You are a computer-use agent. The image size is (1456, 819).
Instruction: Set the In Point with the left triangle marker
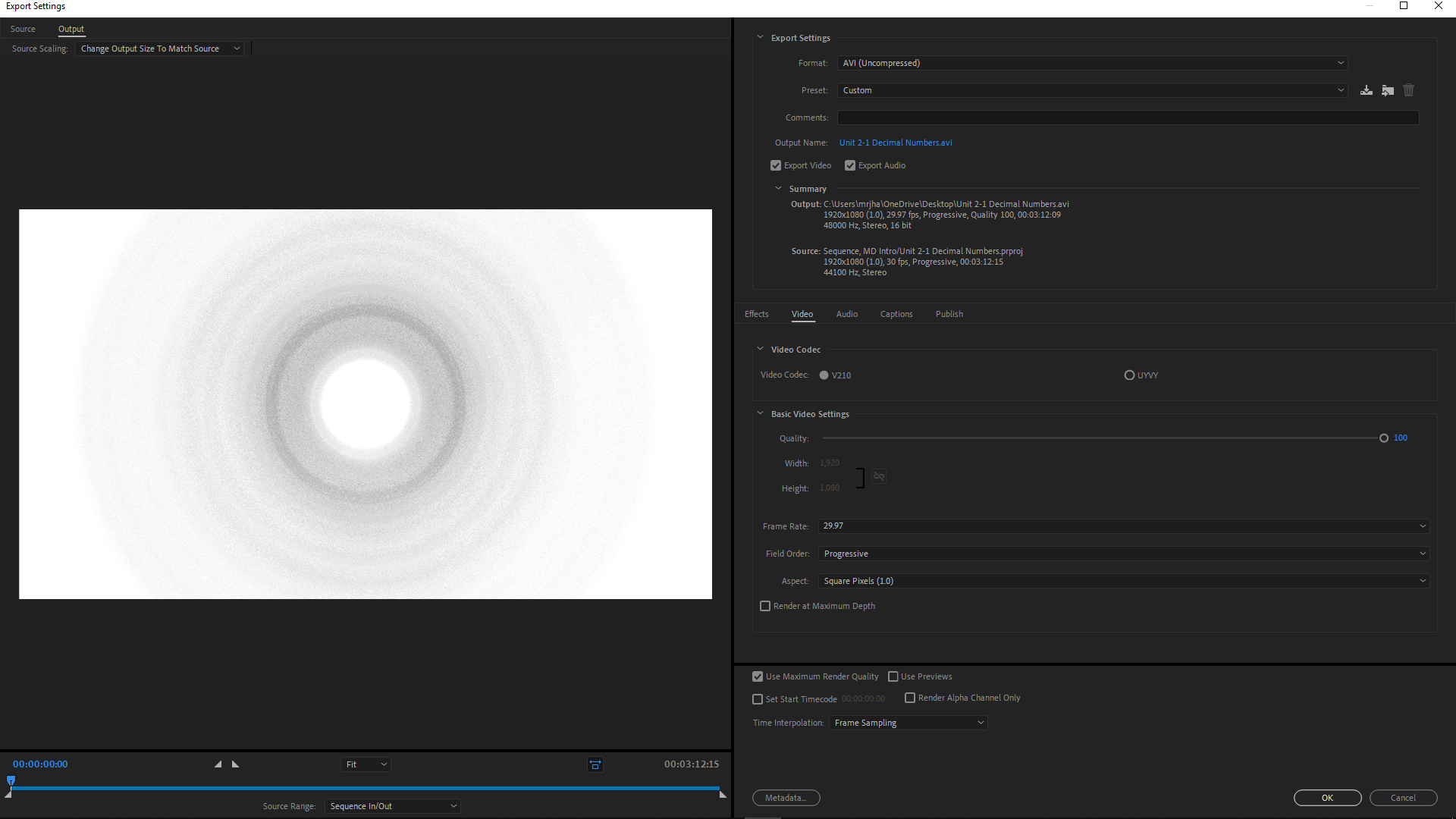(218, 764)
